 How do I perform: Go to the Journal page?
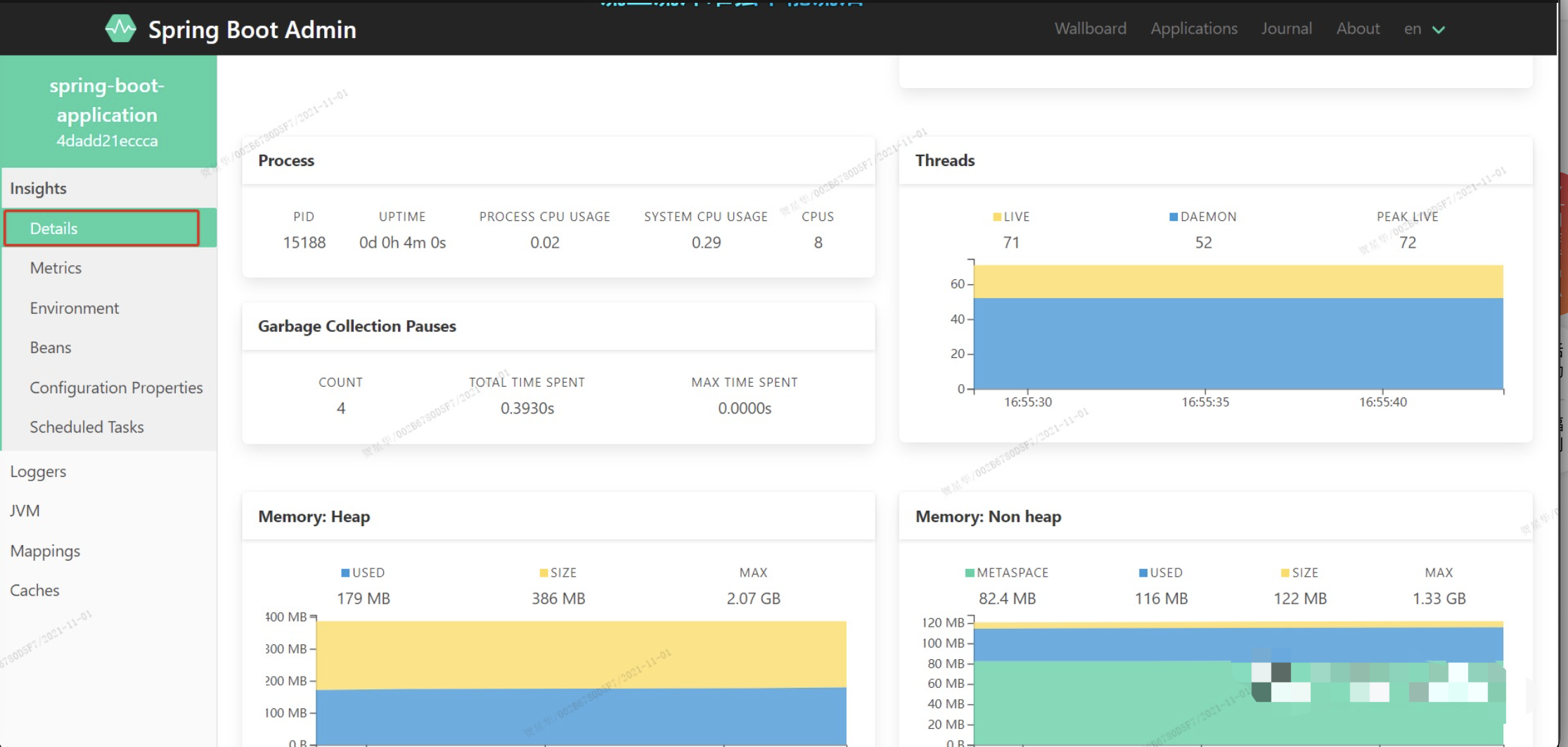point(1286,28)
